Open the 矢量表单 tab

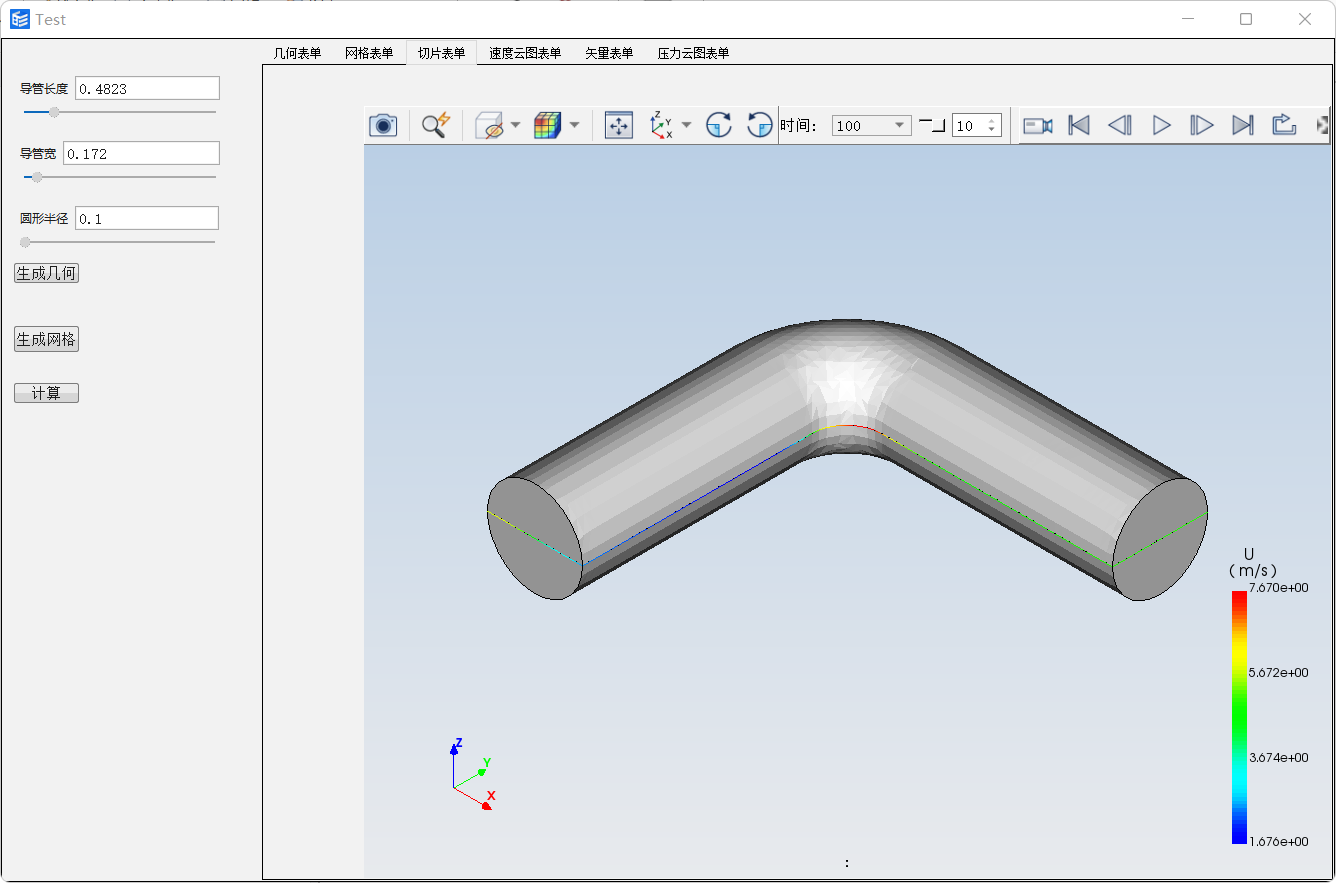[609, 53]
